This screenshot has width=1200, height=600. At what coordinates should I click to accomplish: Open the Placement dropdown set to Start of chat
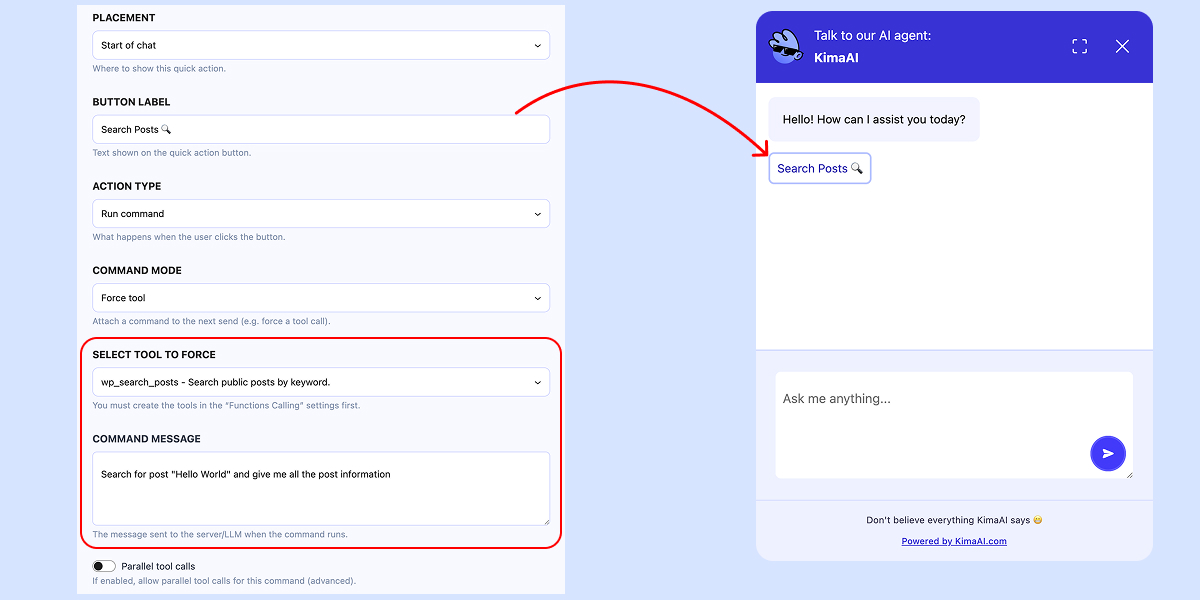(x=320, y=45)
